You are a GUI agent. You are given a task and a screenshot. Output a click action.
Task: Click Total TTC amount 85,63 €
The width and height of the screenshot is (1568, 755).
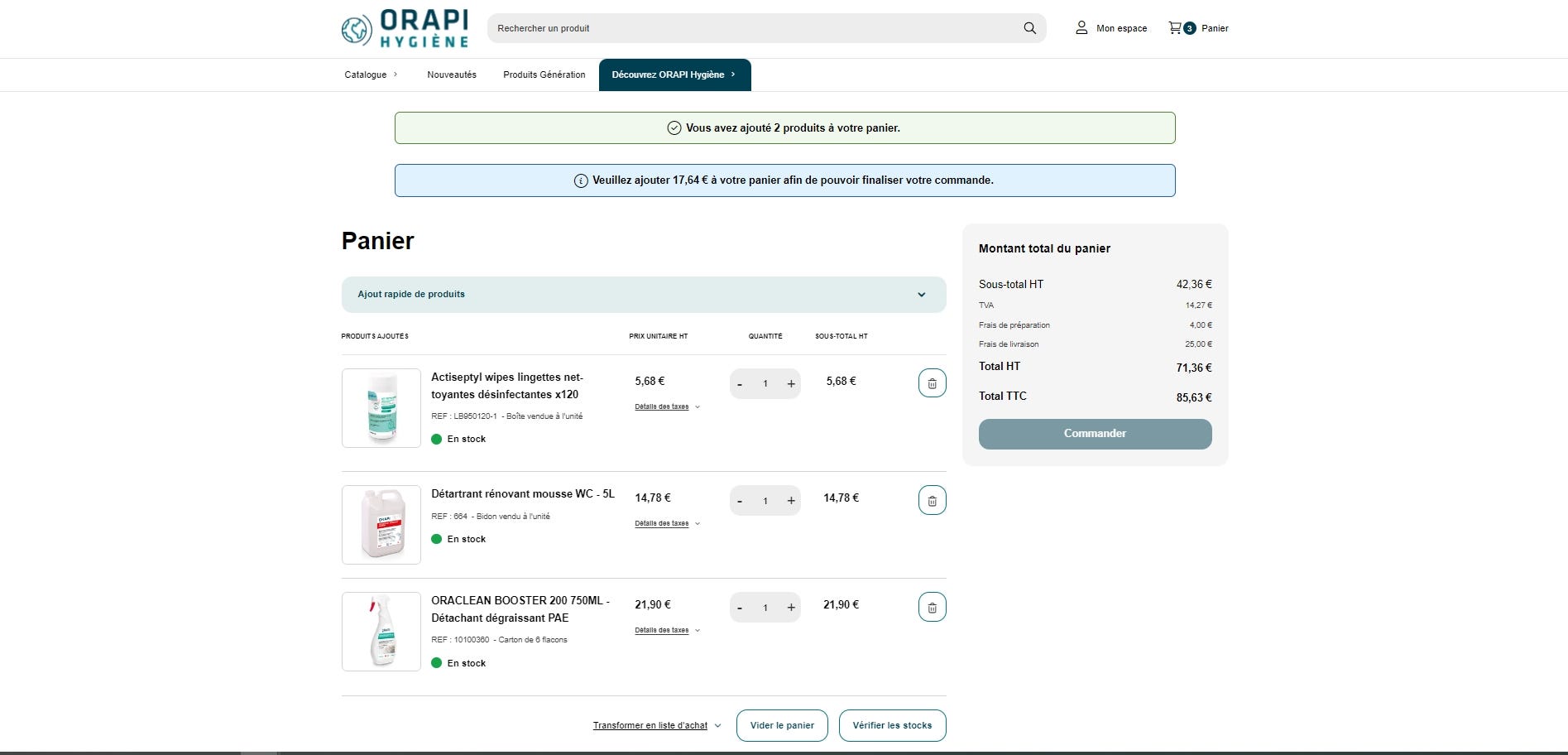[1194, 397]
